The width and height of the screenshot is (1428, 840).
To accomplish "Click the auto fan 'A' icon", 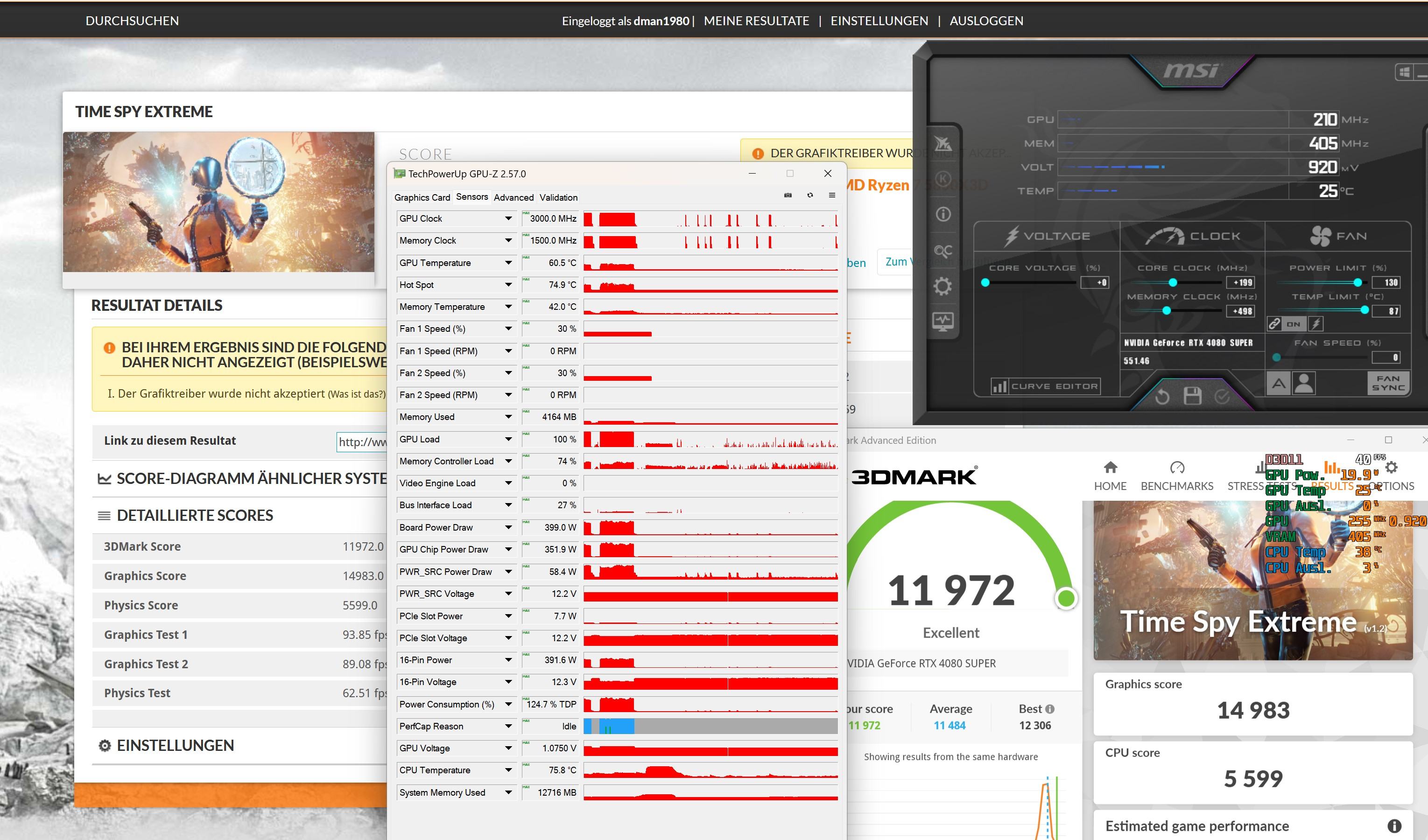I will pyautogui.click(x=1279, y=383).
